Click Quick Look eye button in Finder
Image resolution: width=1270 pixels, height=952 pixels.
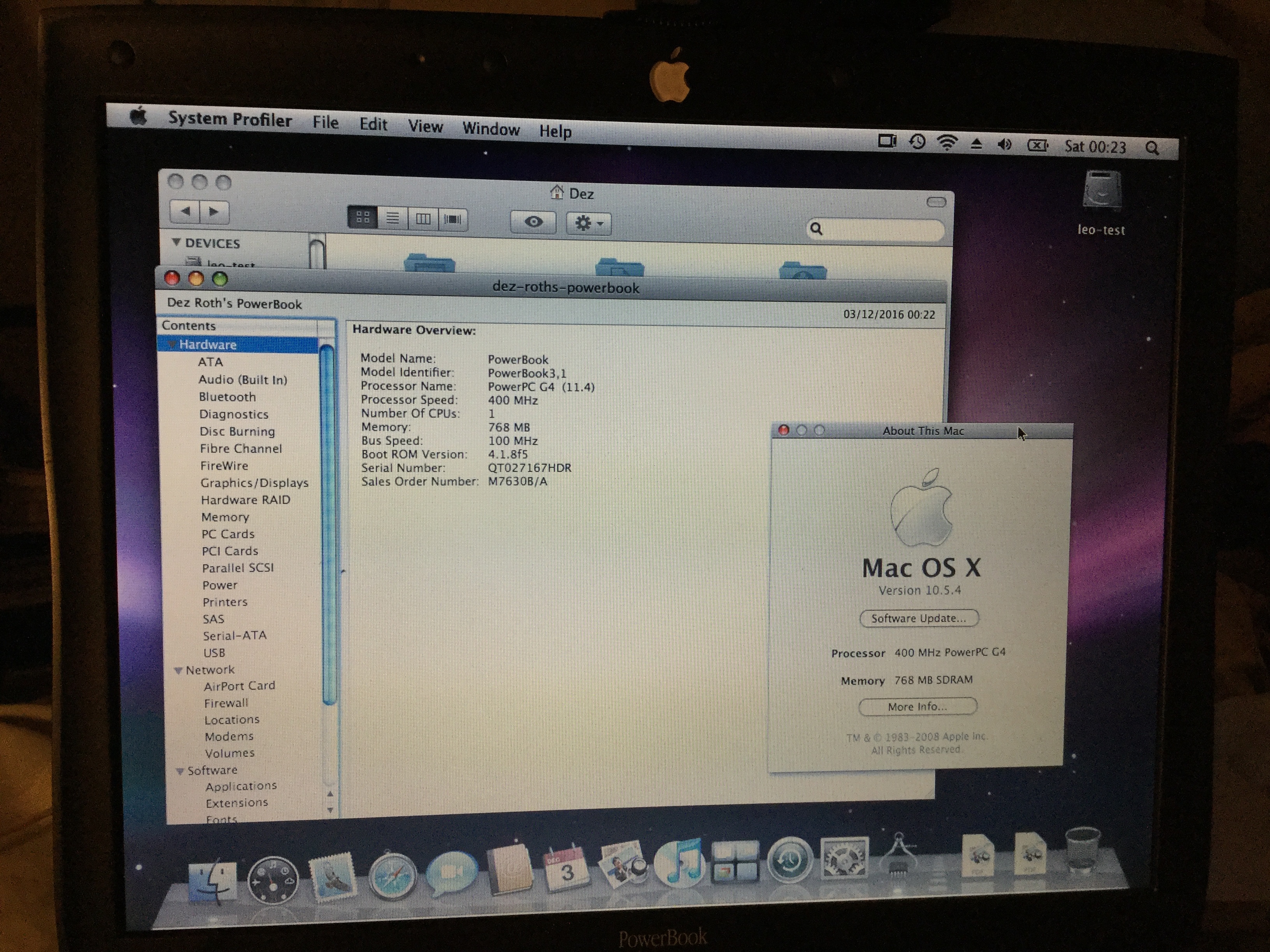pyautogui.click(x=533, y=222)
